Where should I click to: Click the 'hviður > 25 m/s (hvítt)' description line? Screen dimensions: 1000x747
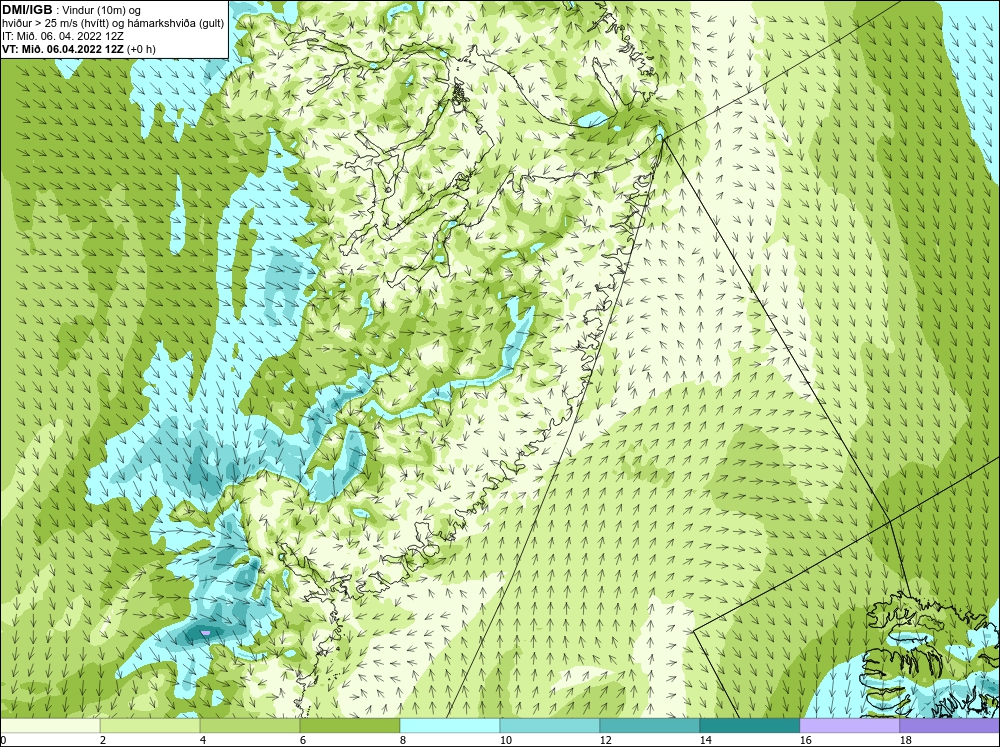click(113, 24)
